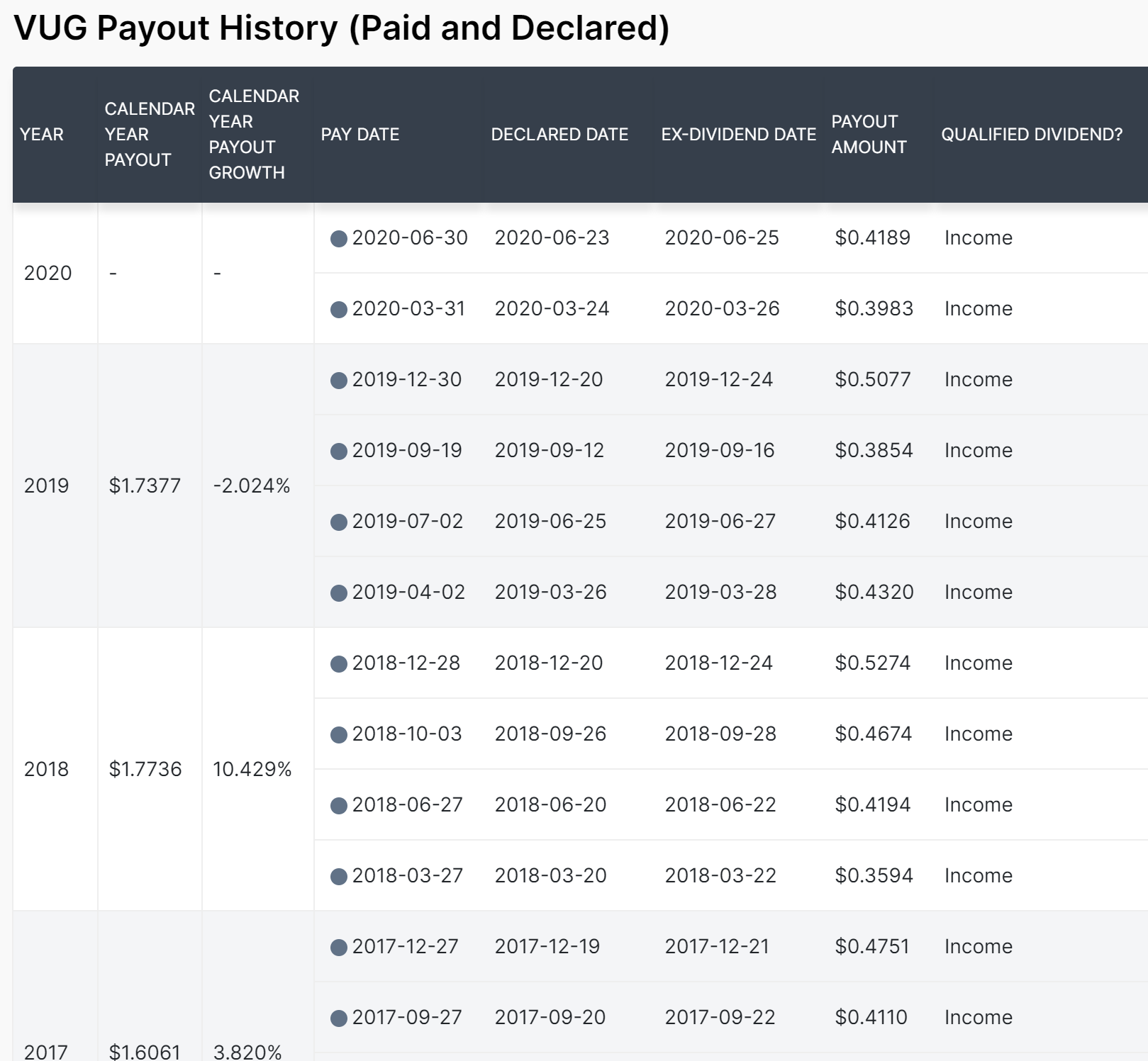Click payout amount $0.3594
Screen dimensions: 1148x1061
tap(874, 875)
